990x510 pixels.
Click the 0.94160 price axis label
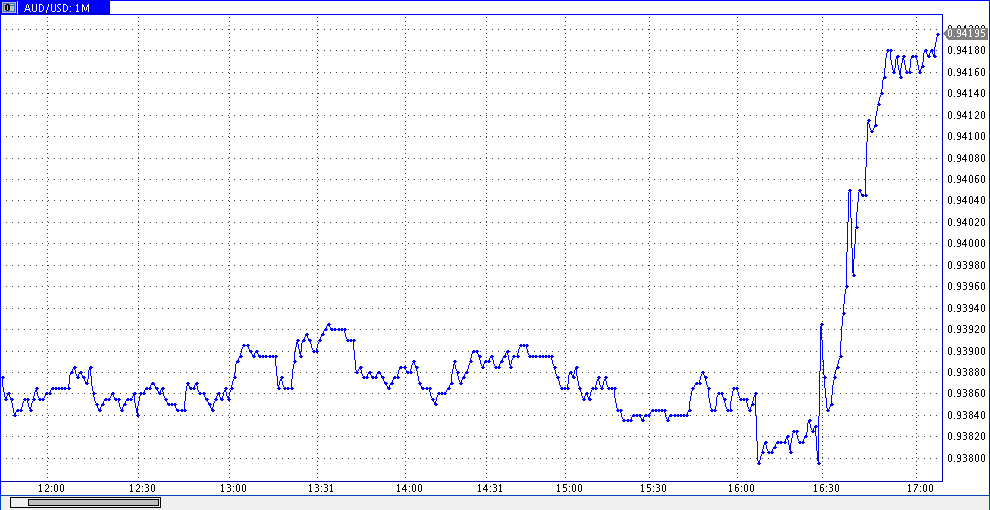[967, 72]
